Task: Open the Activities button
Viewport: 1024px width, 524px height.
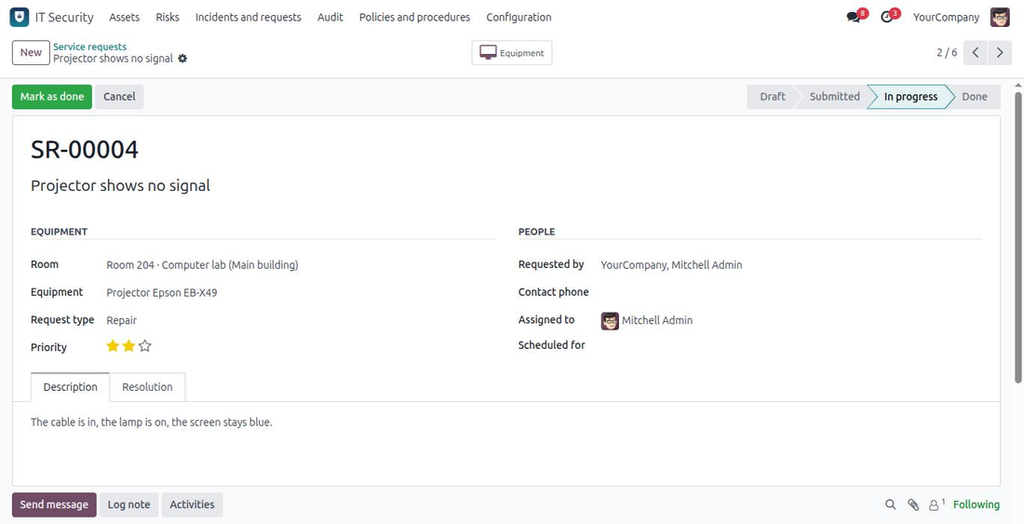Action: click(x=192, y=504)
